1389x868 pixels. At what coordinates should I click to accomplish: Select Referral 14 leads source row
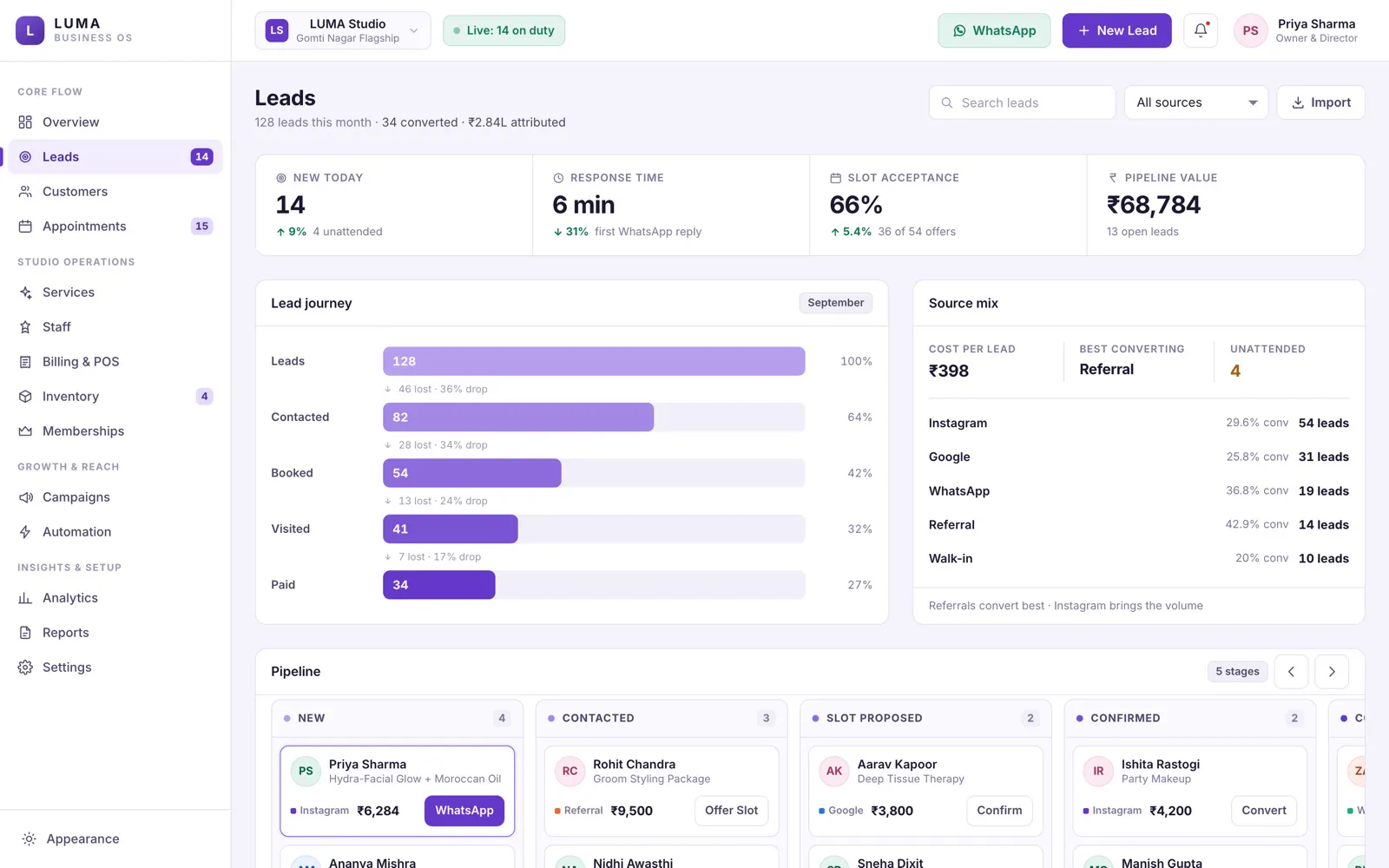[1139, 525]
